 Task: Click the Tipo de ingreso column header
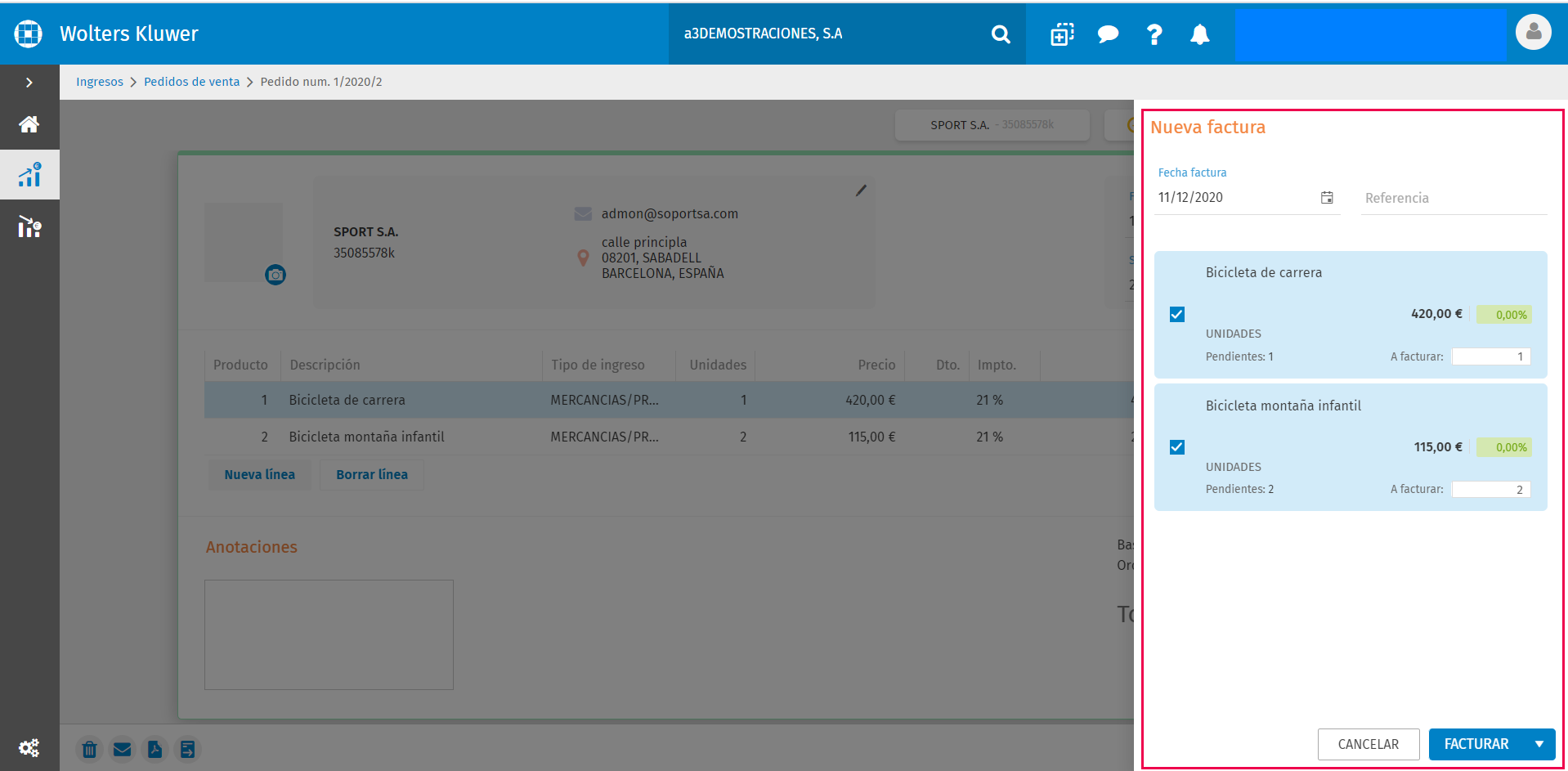point(598,365)
